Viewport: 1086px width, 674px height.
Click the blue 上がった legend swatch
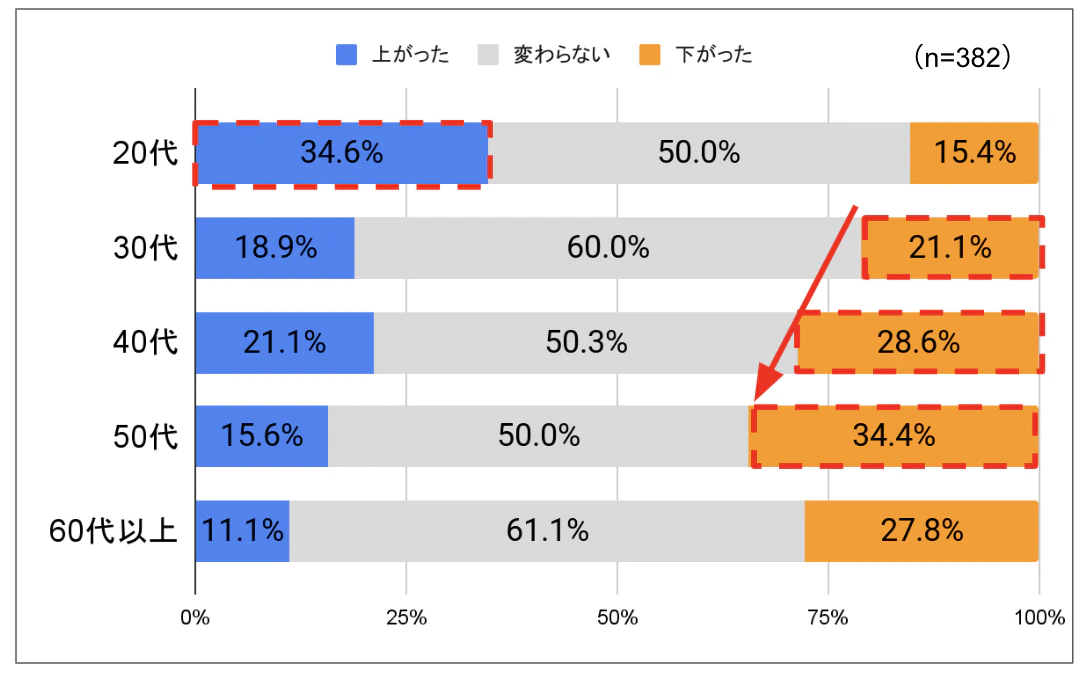(x=346, y=55)
